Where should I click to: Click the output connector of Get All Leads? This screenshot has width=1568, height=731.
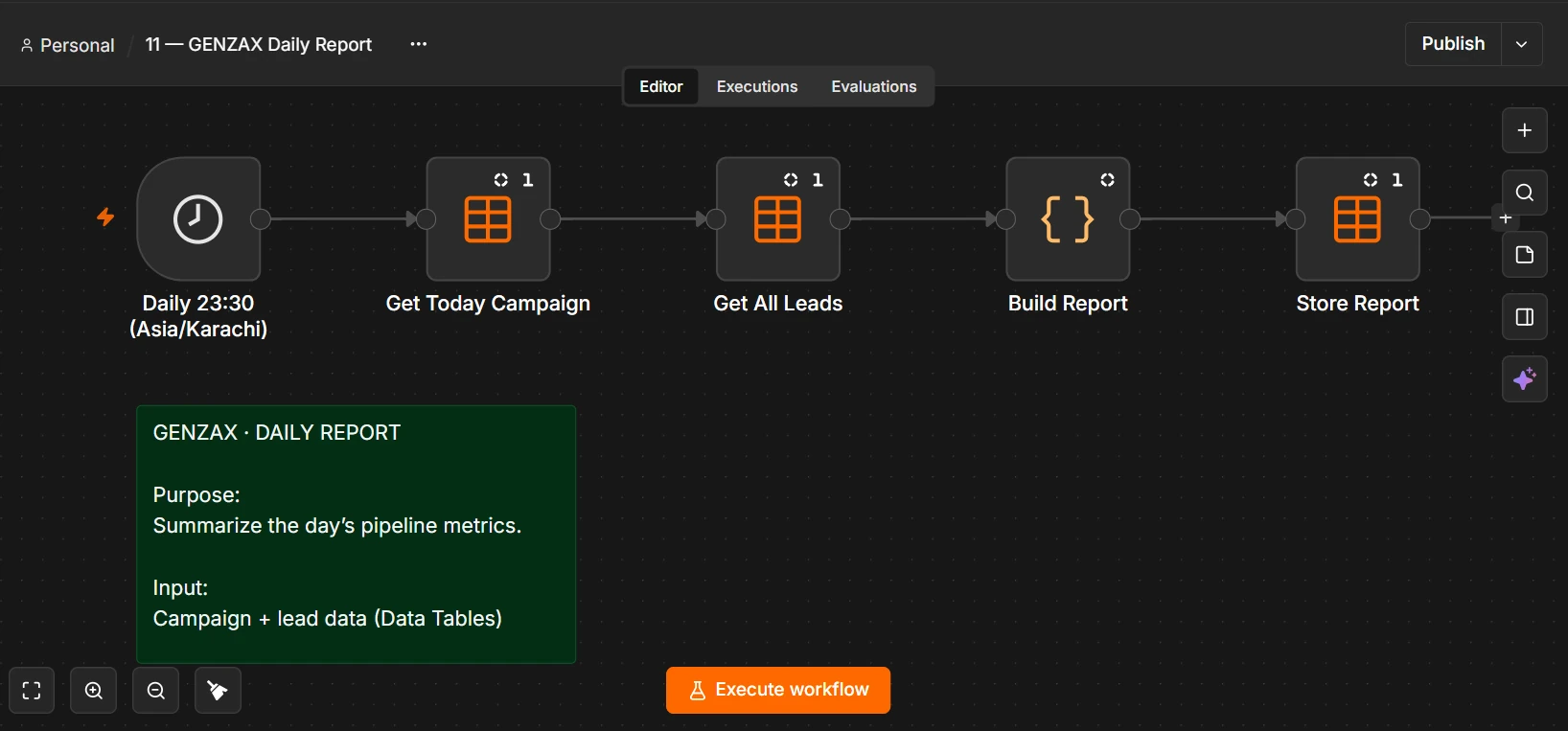tap(841, 219)
